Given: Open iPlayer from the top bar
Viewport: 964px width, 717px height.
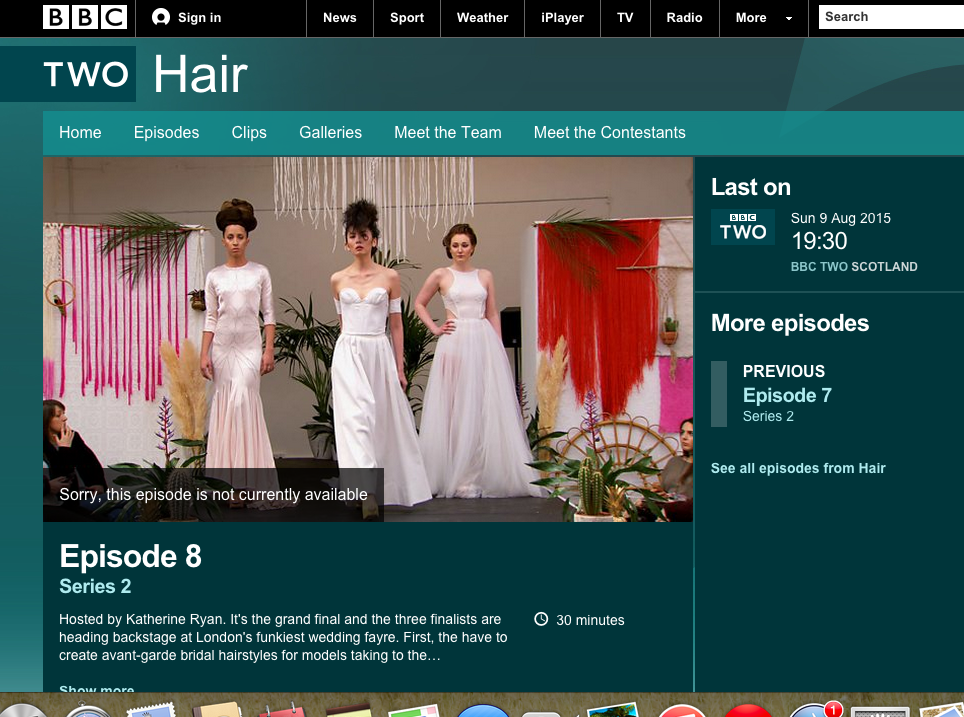Looking at the screenshot, I should pyautogui.click(x=563, y=18).
